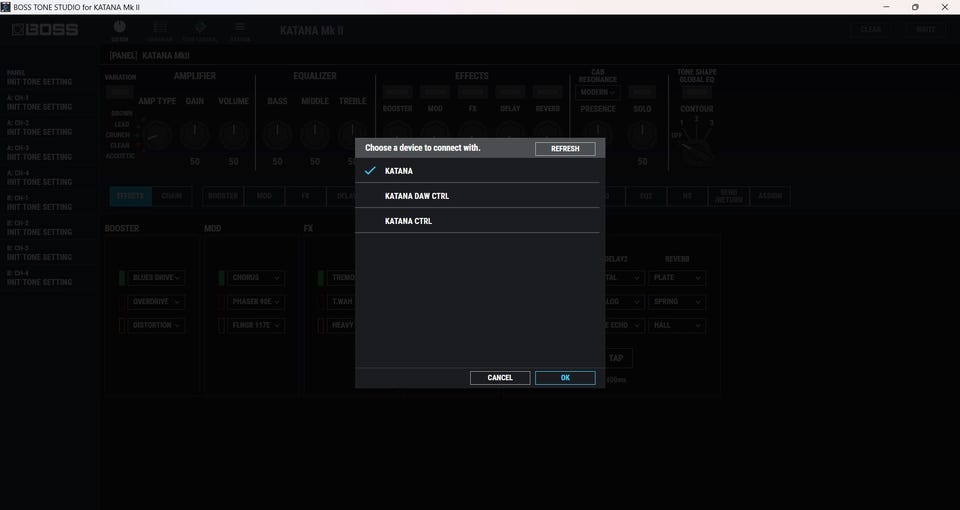
Task: Switch to the NS tab
Action: coord(687,196)
